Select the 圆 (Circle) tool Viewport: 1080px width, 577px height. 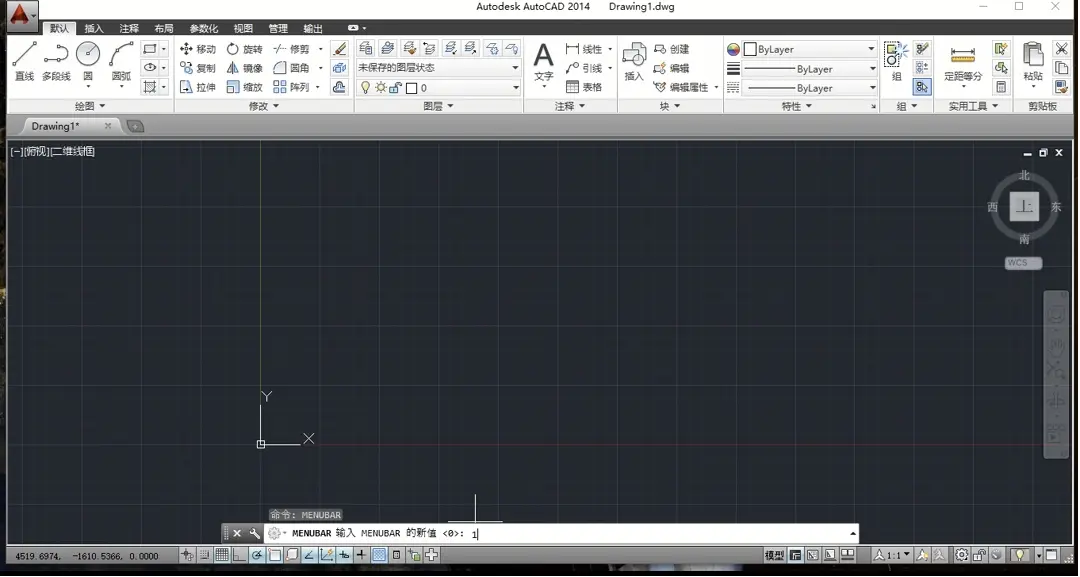(88, 61)
